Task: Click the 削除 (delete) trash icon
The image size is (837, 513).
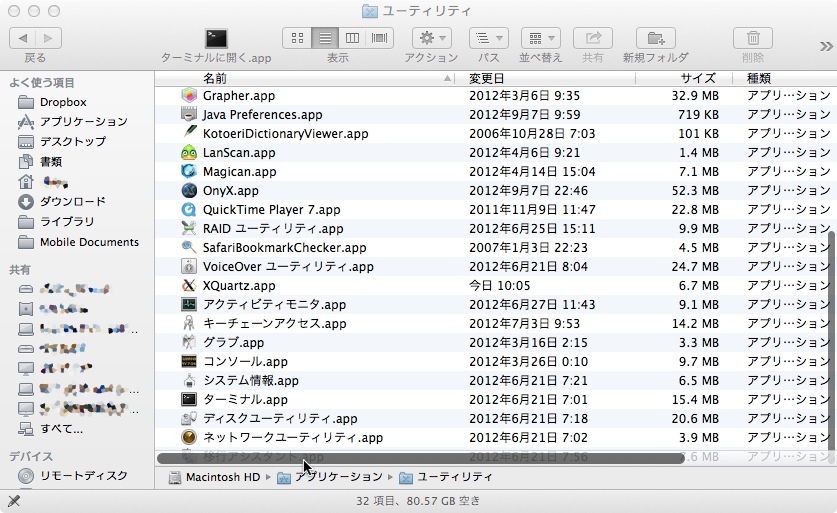Action: 752,38
